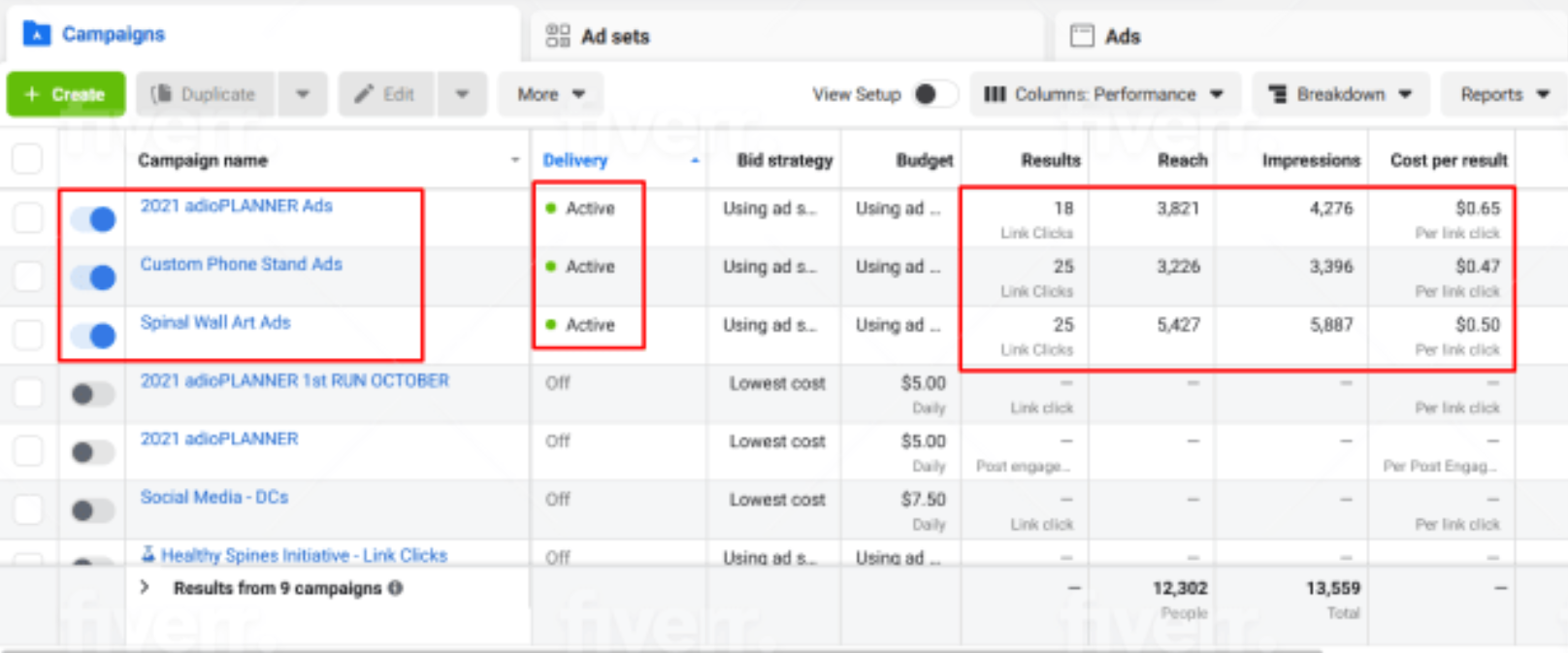Open the Breakdown dropdown
Image resolution: width=1568 pixels, height=653 pixels.
pyautogui.click(x=1340, y=94)
